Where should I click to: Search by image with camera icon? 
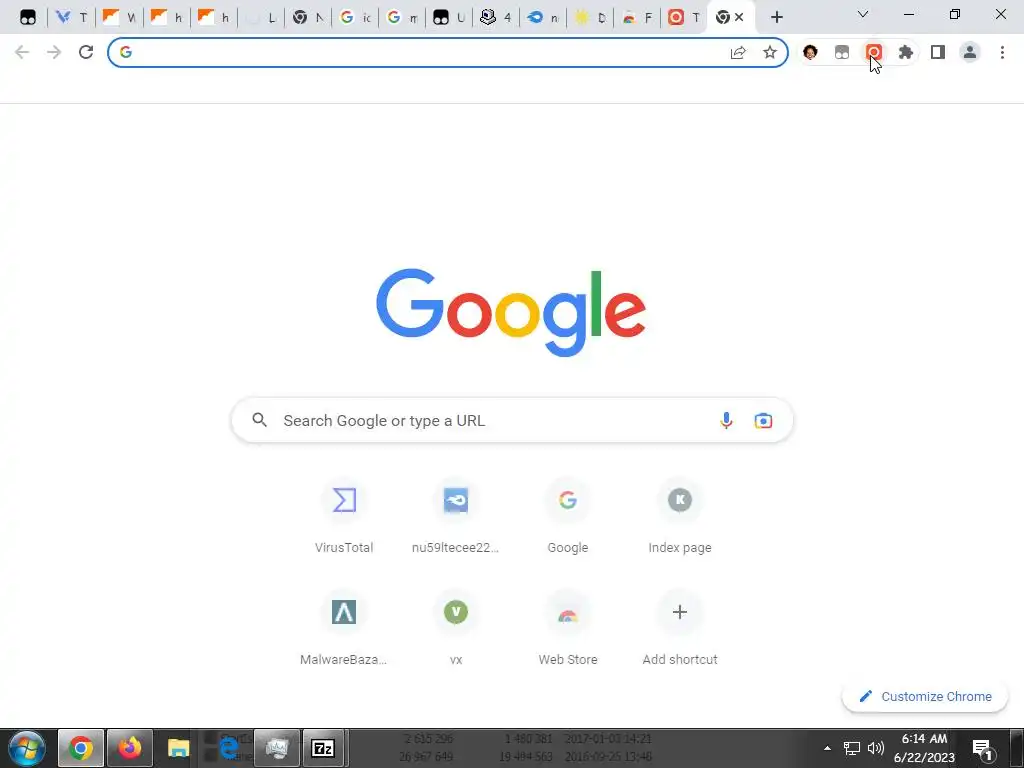click(763, 421)
